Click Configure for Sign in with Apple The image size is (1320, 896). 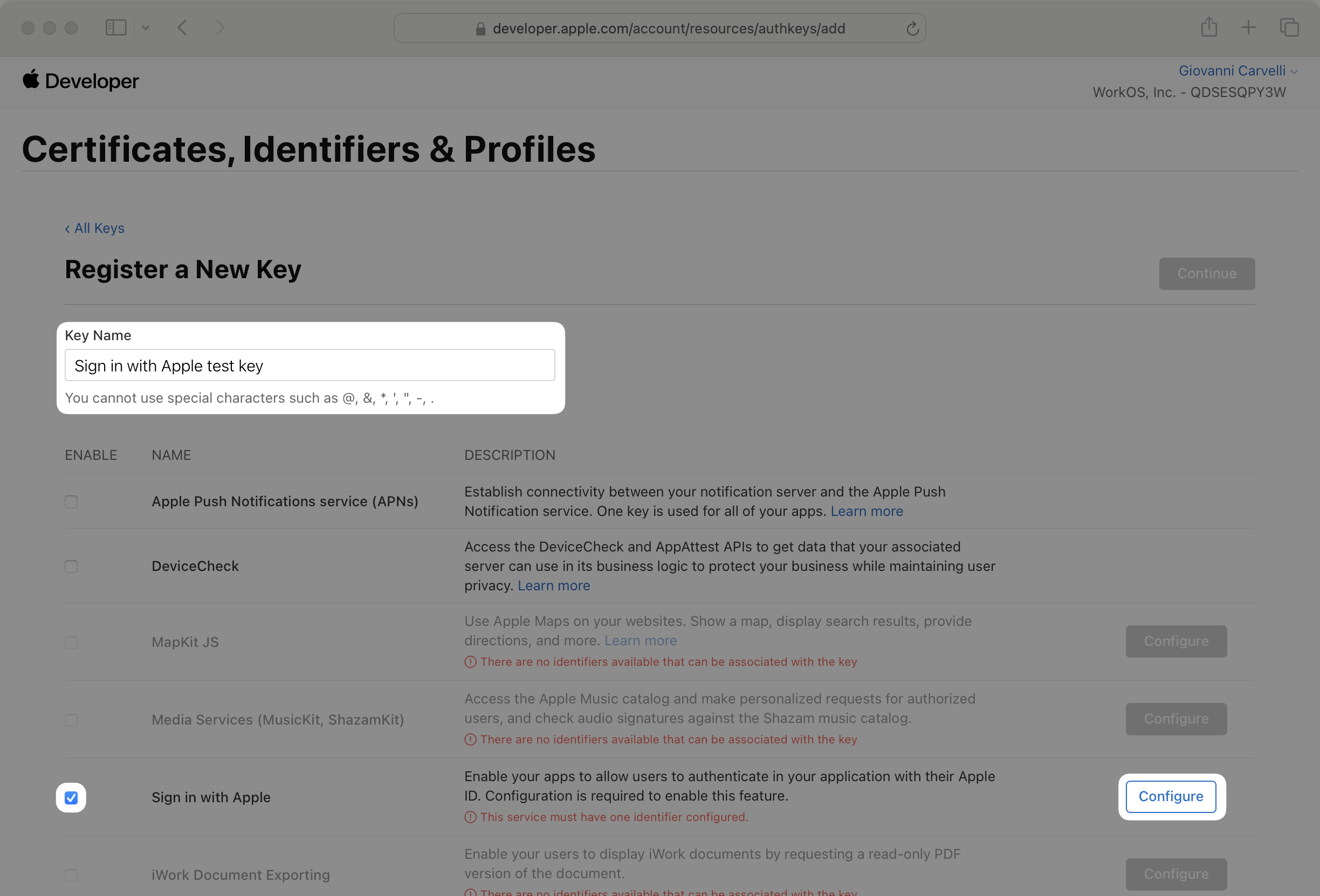click(x=1171, y=797)
